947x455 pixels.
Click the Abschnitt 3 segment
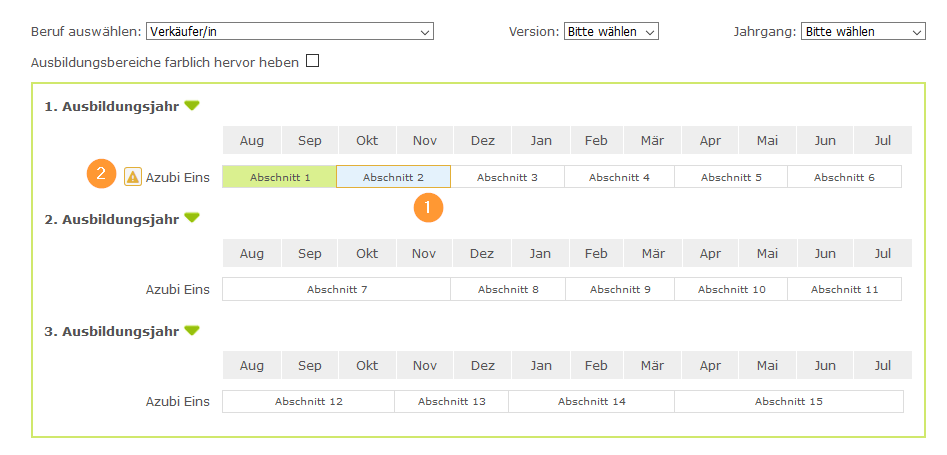pyautogui.click(x=507, y=177)
